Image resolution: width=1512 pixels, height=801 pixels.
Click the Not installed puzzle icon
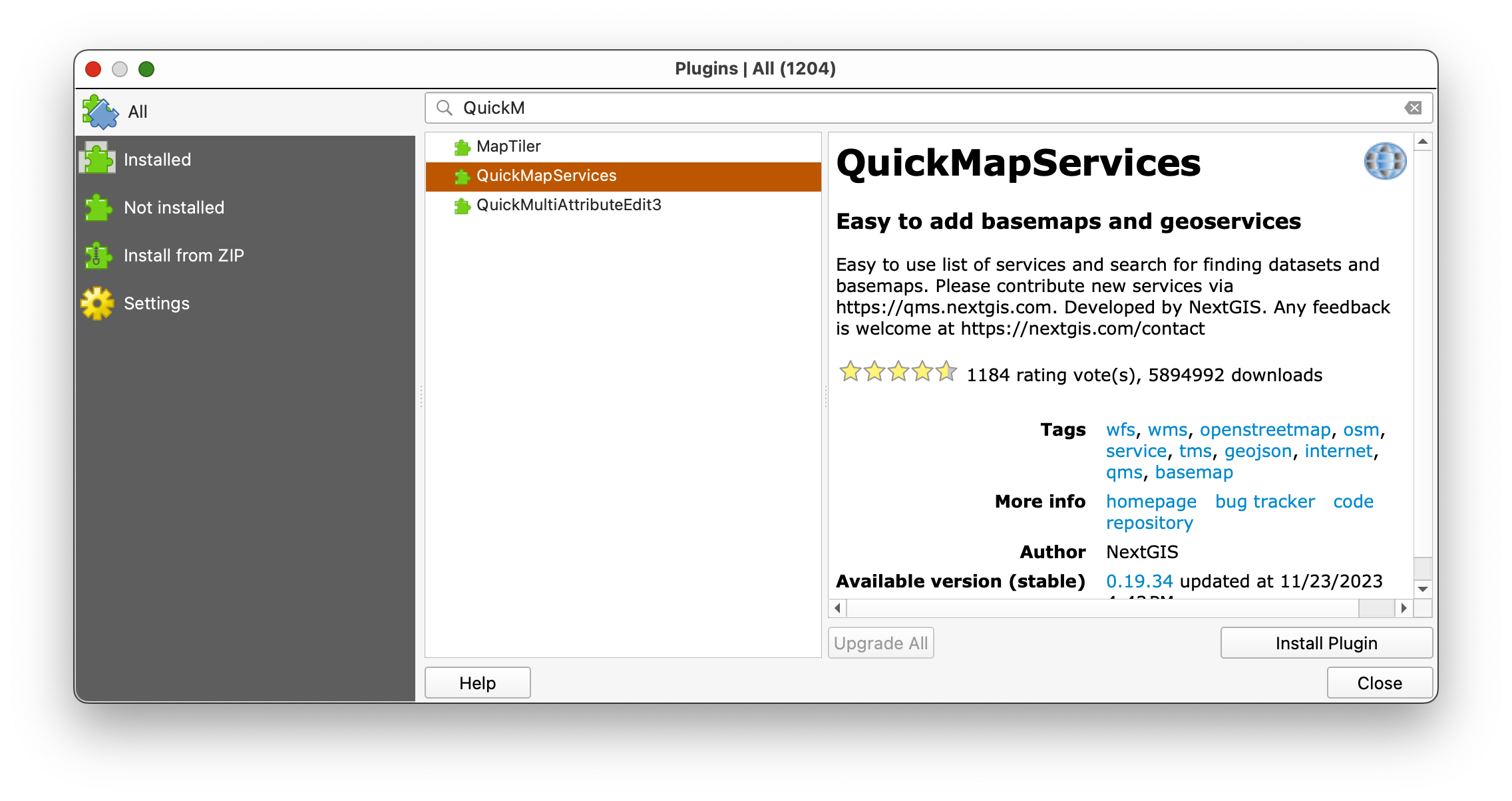click(98, 208)
